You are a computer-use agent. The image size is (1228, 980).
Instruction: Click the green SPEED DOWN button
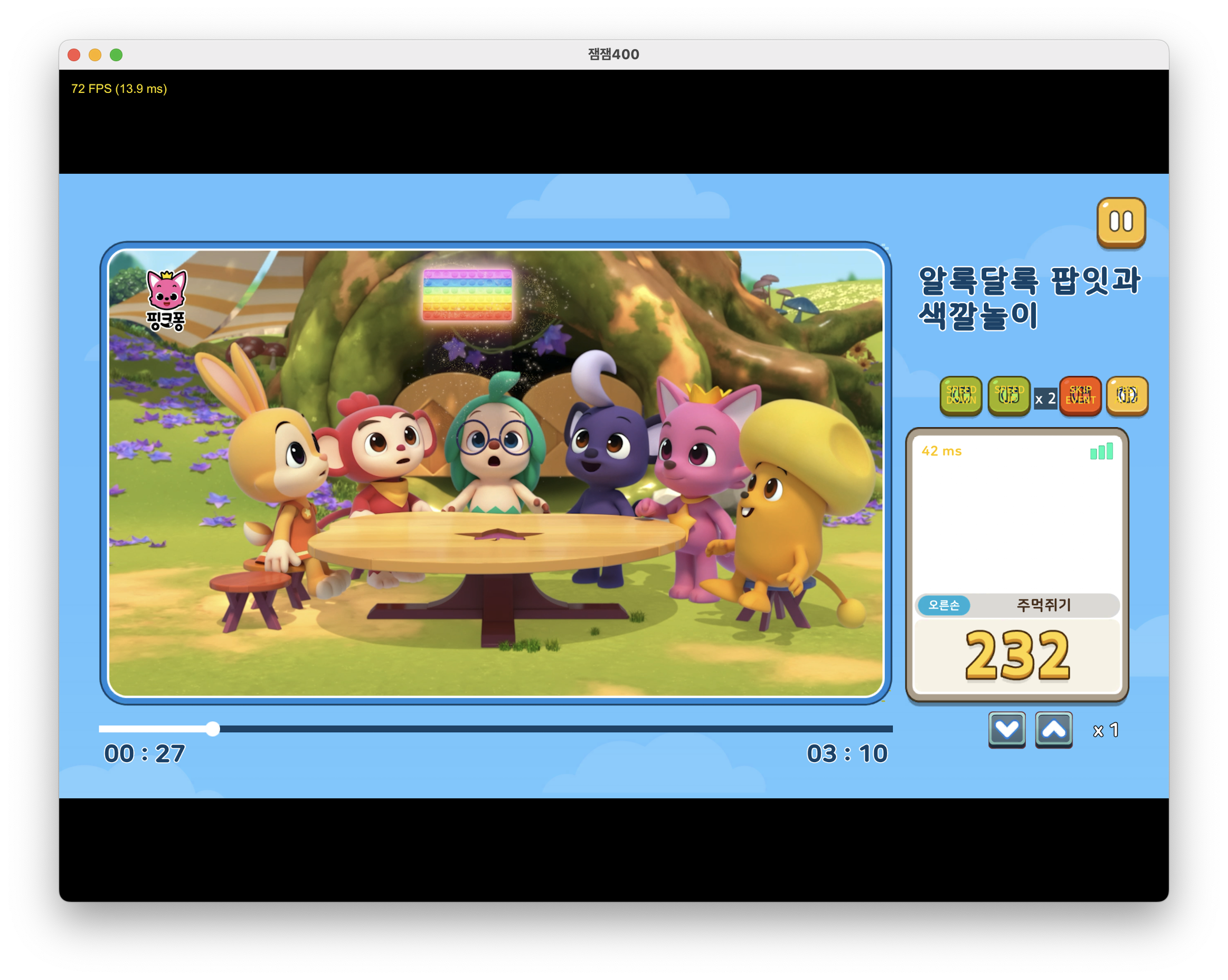pos(960,395)
